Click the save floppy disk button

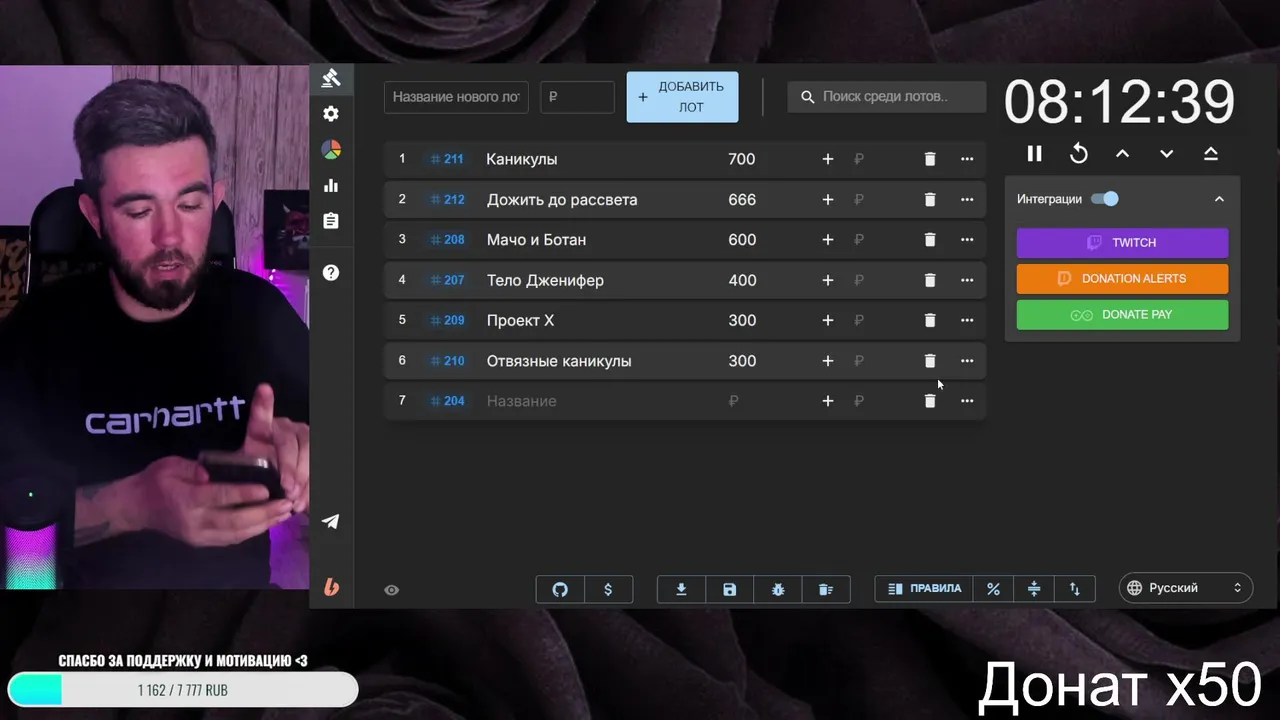click(730, 590)
